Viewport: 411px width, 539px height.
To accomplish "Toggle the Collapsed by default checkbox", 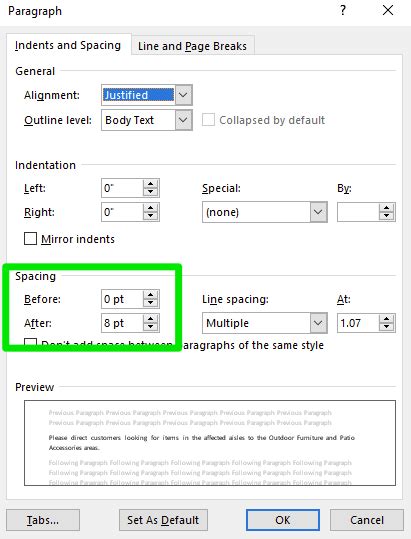I will [208, 120].
